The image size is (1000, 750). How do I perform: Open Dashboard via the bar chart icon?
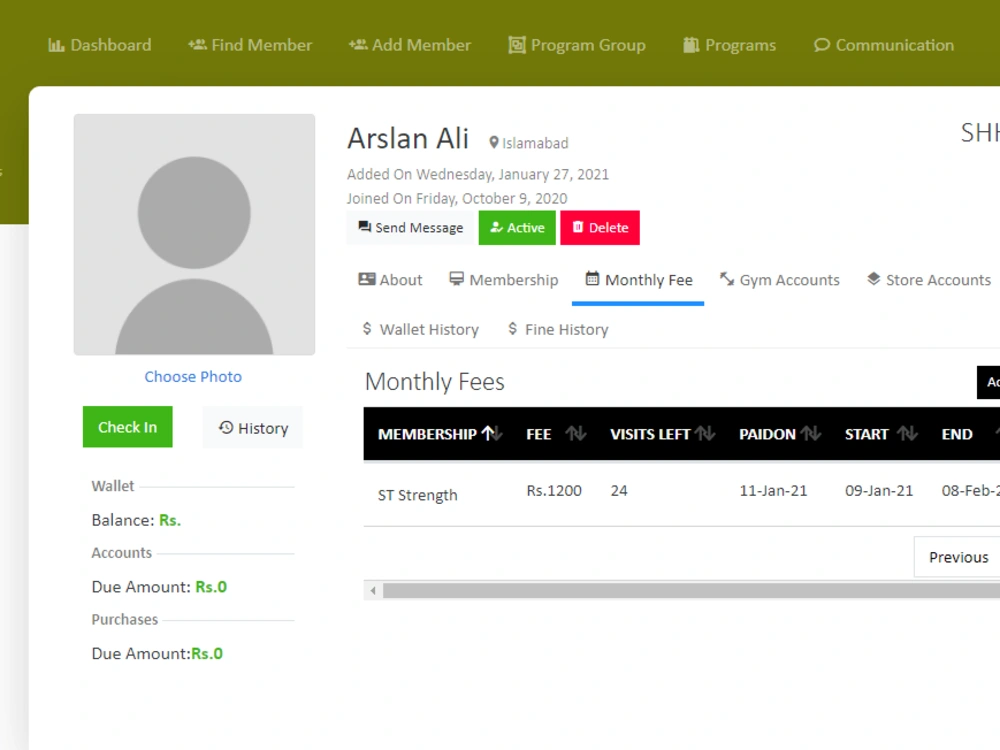pos(58,44)
